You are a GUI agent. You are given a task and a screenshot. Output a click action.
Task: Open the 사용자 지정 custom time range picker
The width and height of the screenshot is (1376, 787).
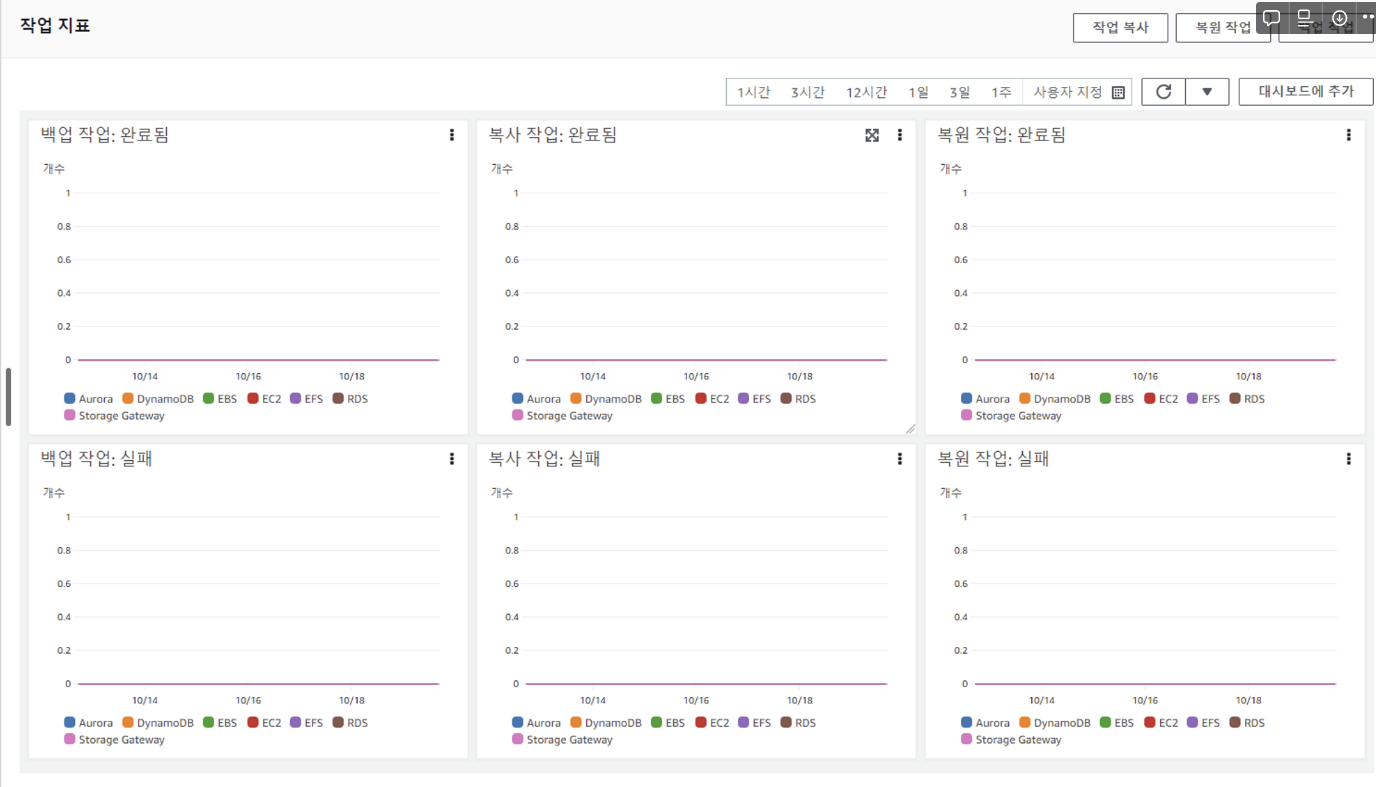tap(1079, 92)
